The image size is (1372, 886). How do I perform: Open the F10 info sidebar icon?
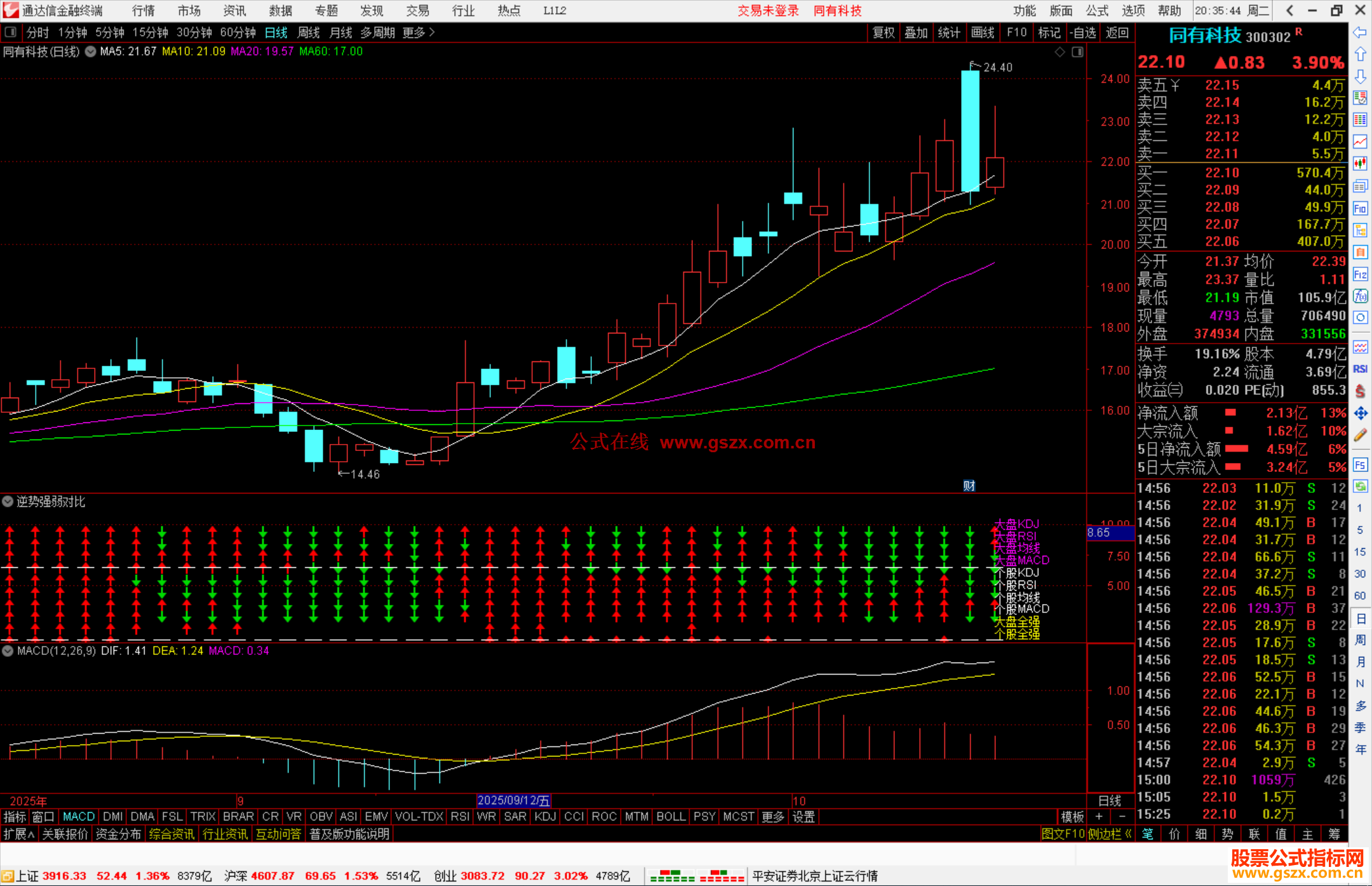[1360, 208]
